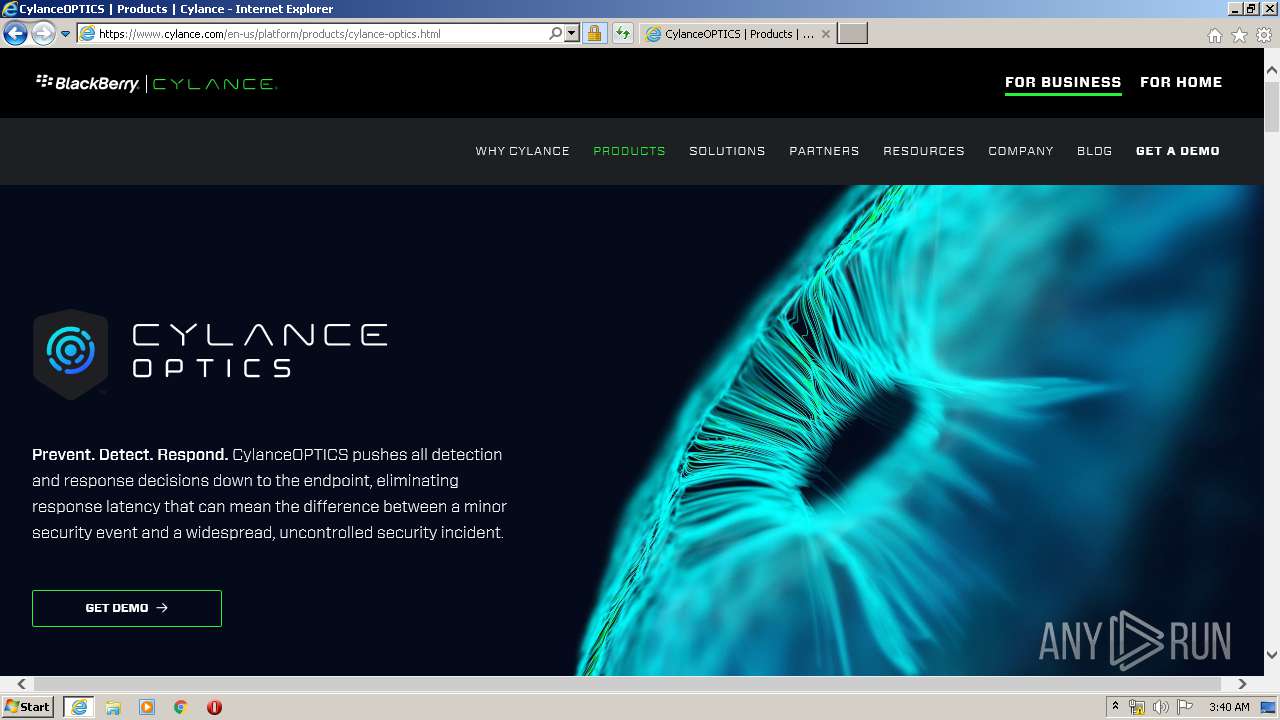Click the Home icon in IE toolbar
This screenshot has width=1280, height=720.
click(1214, 35)
